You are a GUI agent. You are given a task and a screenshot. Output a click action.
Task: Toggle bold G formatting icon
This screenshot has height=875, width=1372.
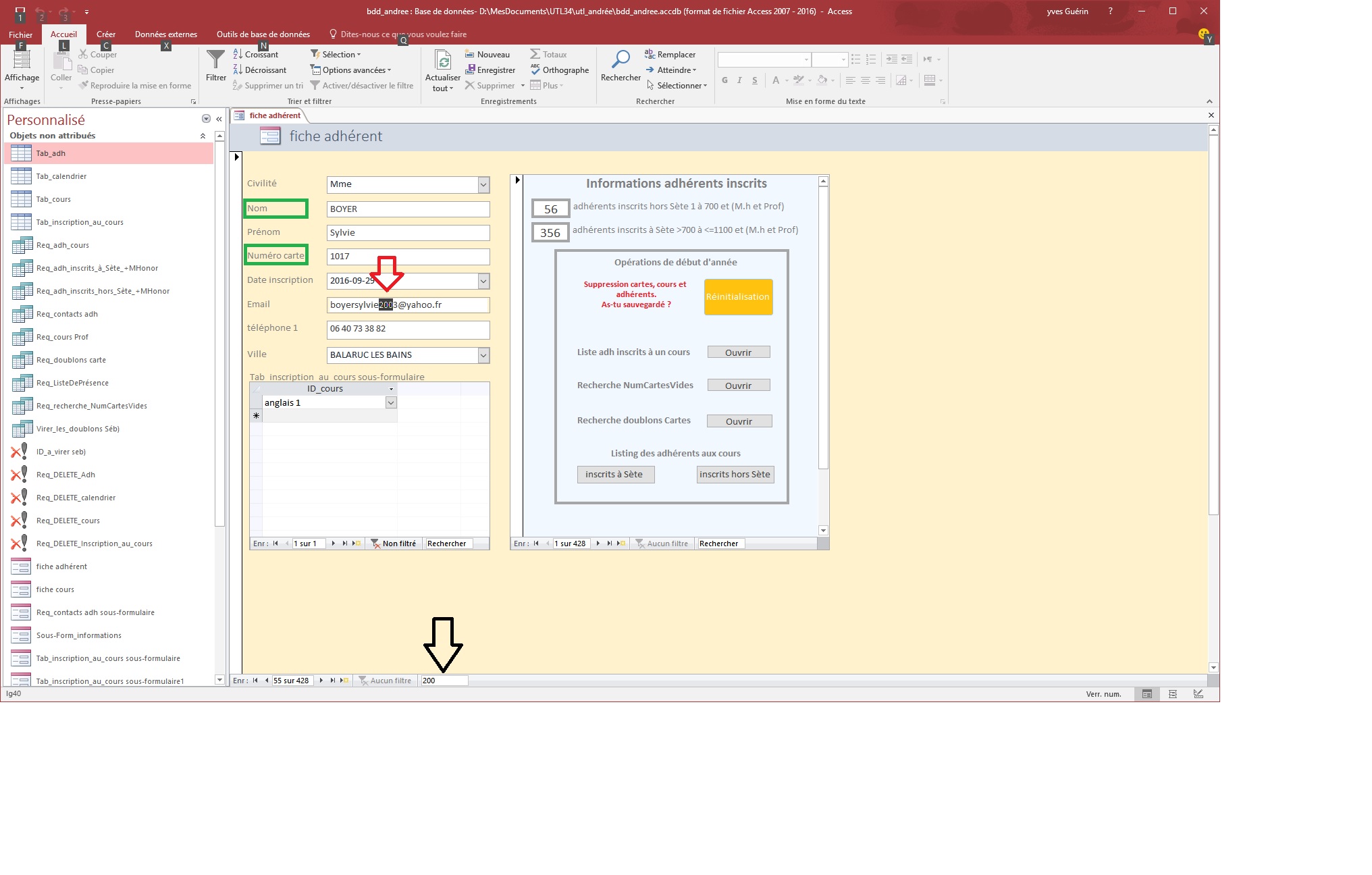724,80
